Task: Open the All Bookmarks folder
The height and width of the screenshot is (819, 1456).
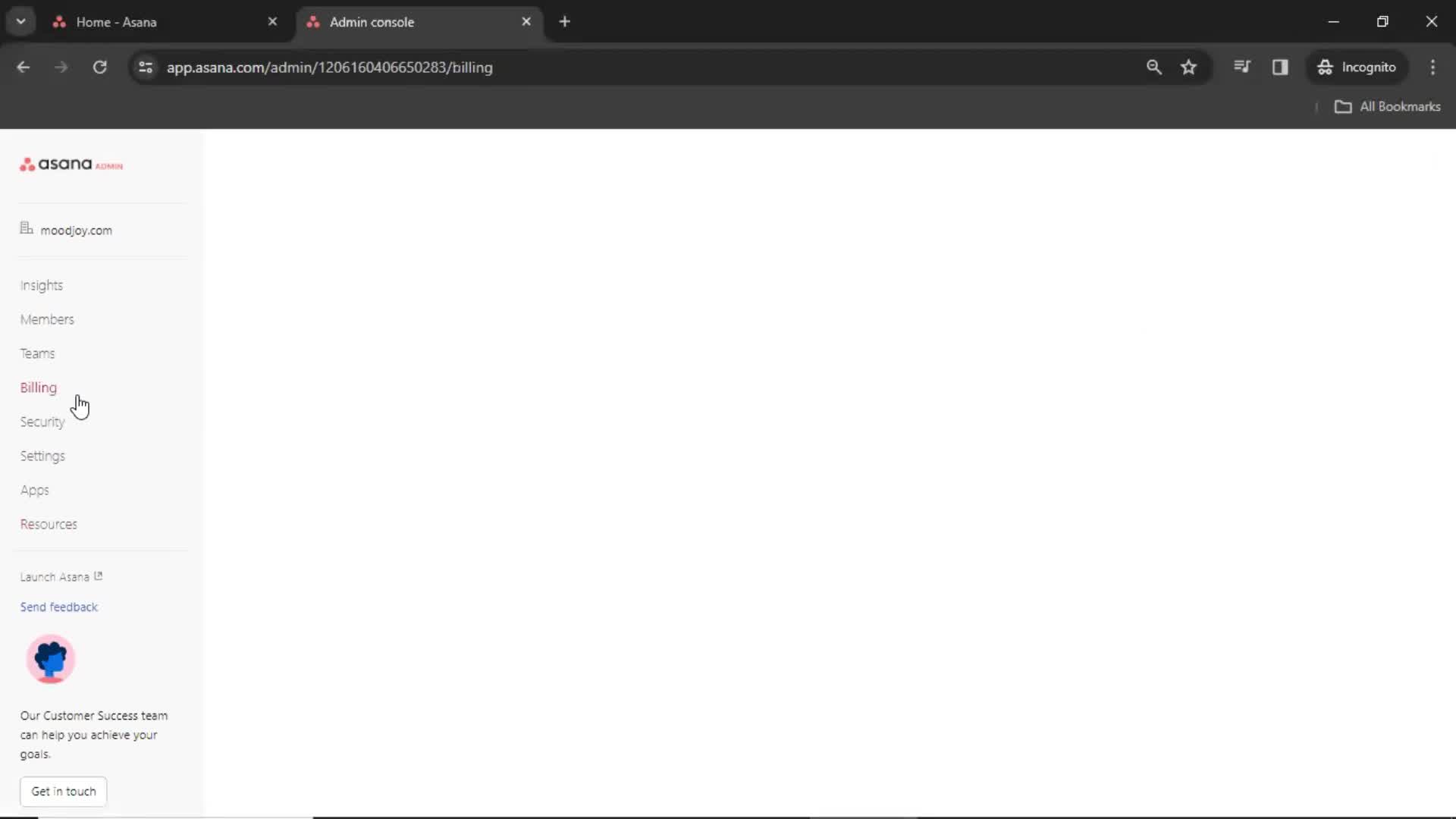Action: pos(1388,107)
